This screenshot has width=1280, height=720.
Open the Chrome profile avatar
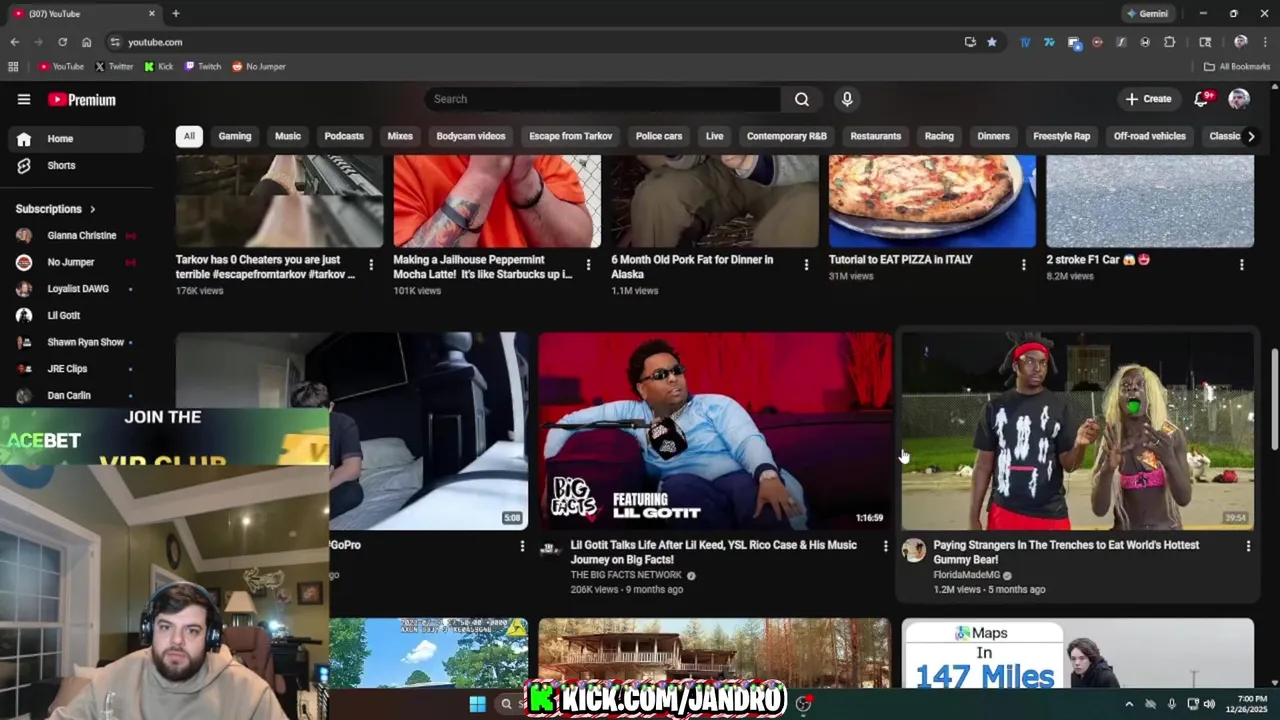coord(1240,42)
